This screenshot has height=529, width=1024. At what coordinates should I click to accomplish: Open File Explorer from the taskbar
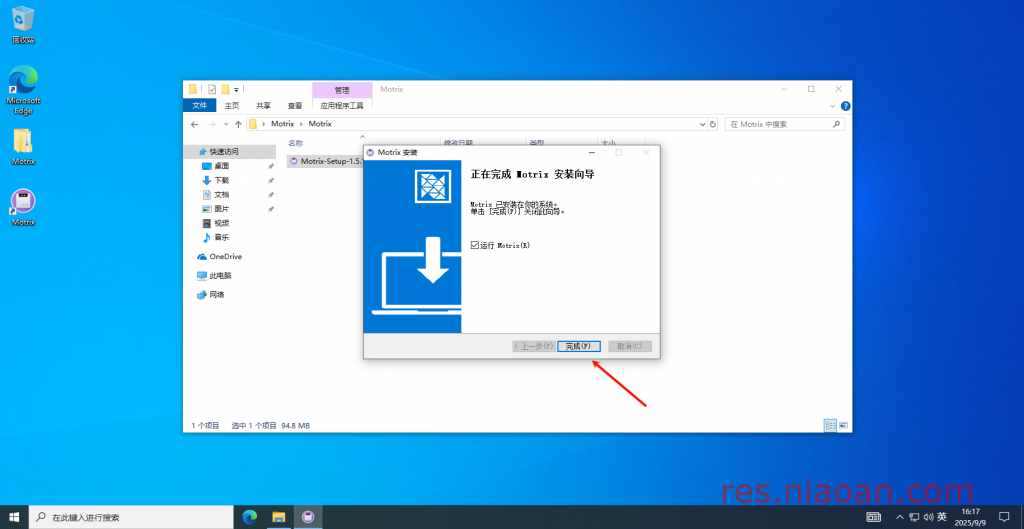coord(279,517)
